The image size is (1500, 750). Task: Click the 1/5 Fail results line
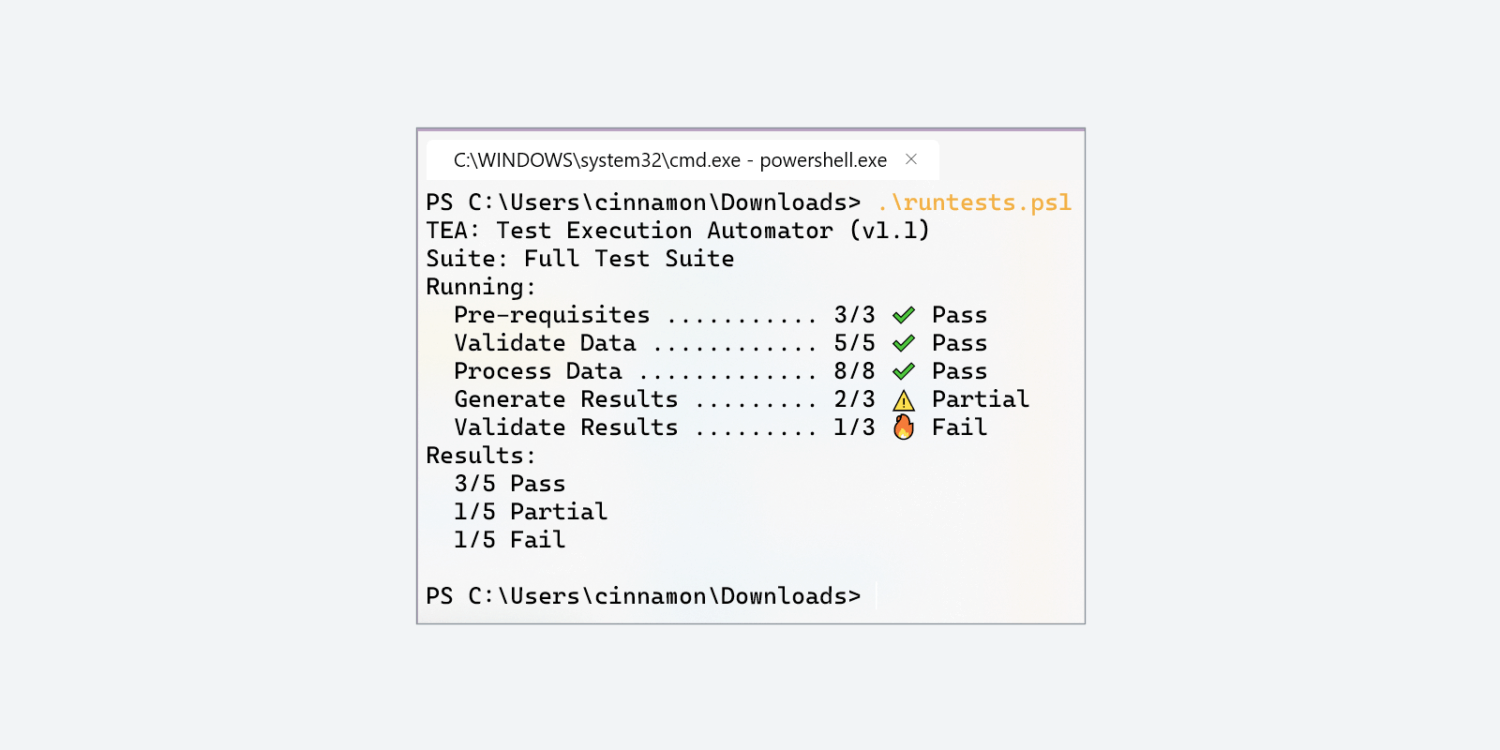(x=510, y=540)
